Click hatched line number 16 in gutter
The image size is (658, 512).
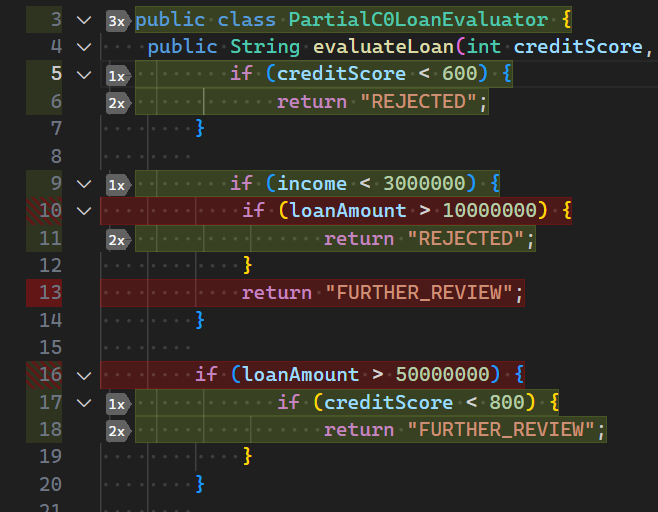50,374
